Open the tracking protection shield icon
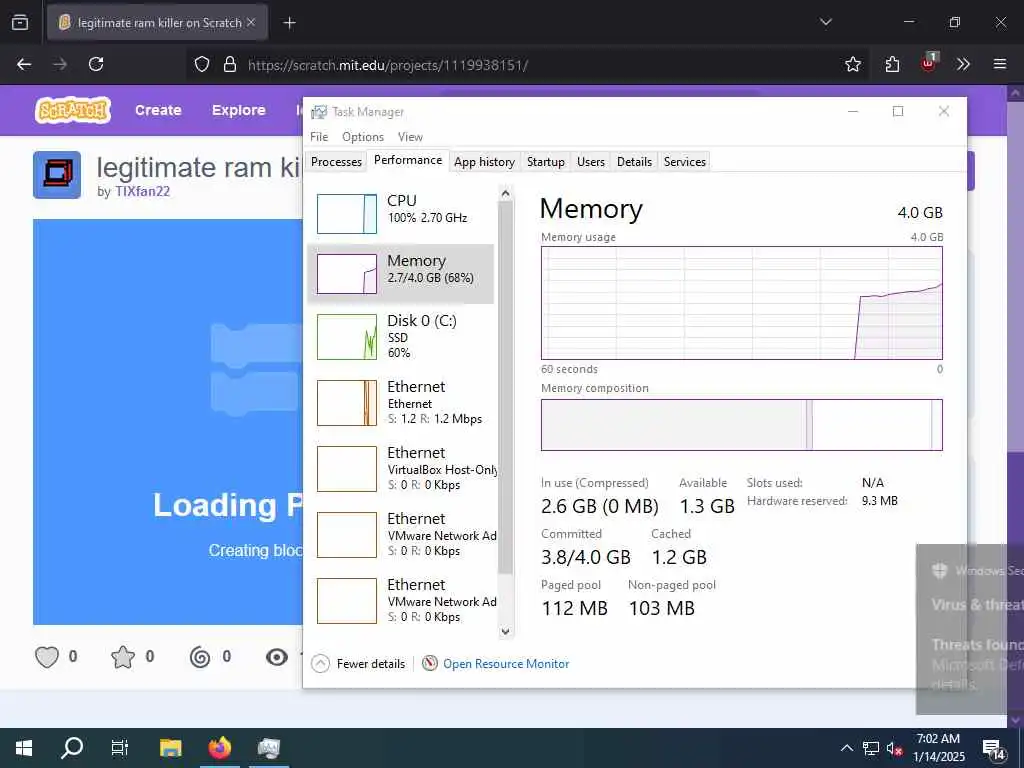This screenshot has width=1024, height=768. point(202,64)
